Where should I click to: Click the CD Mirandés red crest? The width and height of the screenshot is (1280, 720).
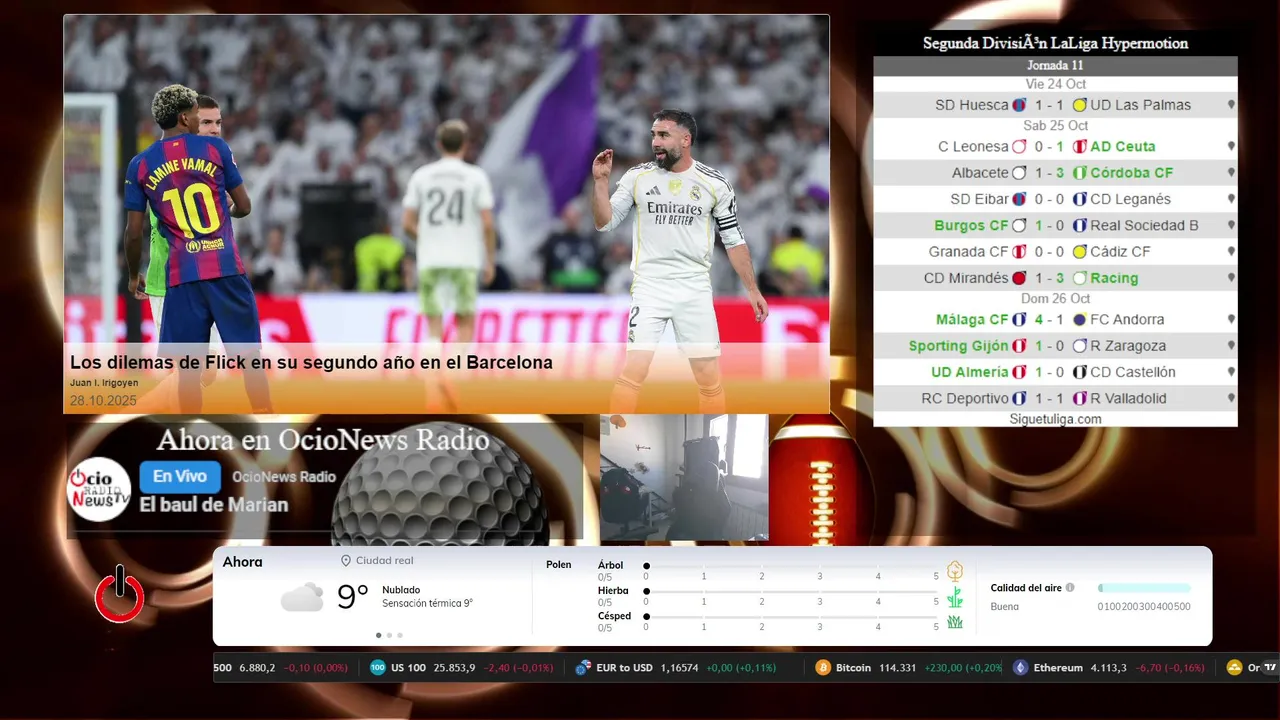click(x=1019, y=278)
